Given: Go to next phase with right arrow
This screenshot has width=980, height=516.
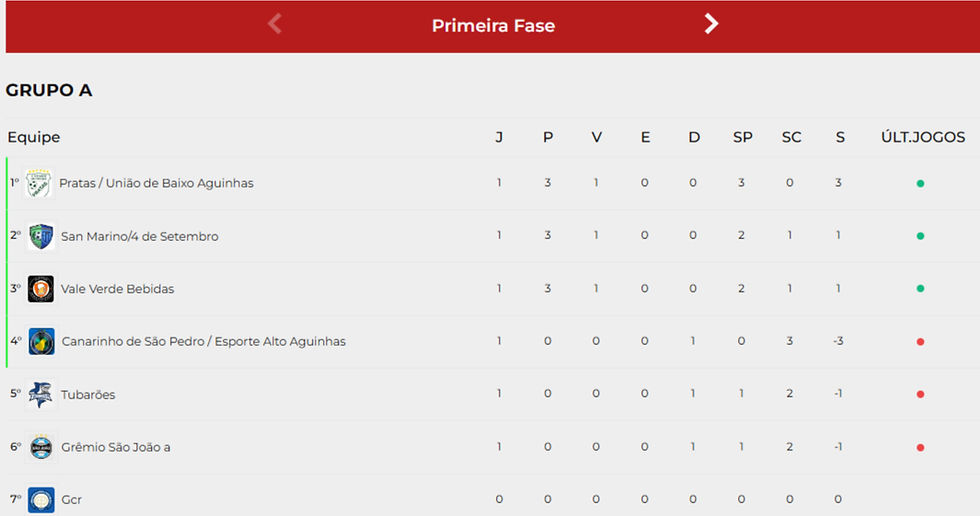Looking at the screenshot, I should pos(711,24).
